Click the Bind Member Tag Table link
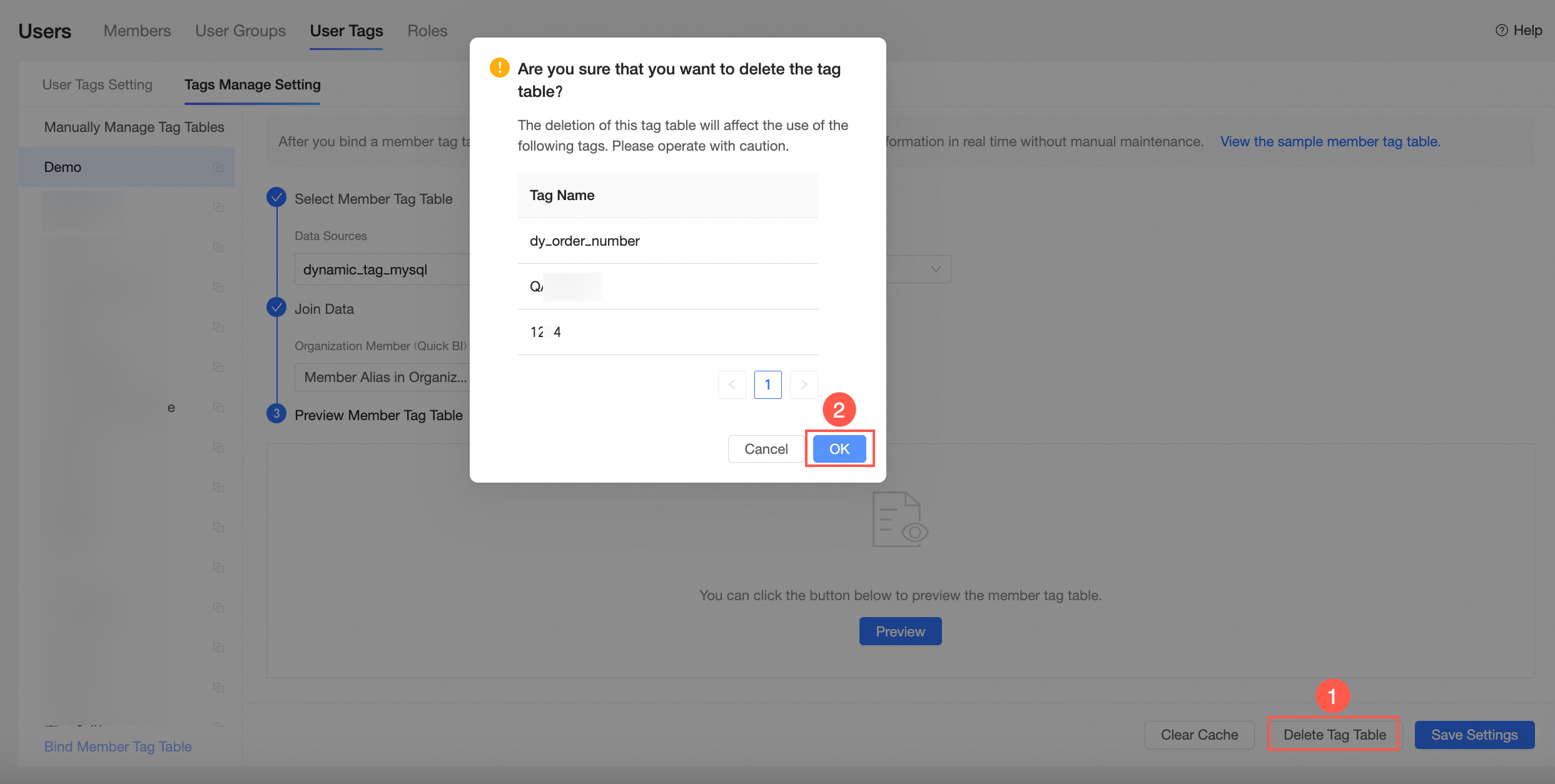The height and width of the screenshot is (784, 1555). pyautogui.click(x=118, y=746)
